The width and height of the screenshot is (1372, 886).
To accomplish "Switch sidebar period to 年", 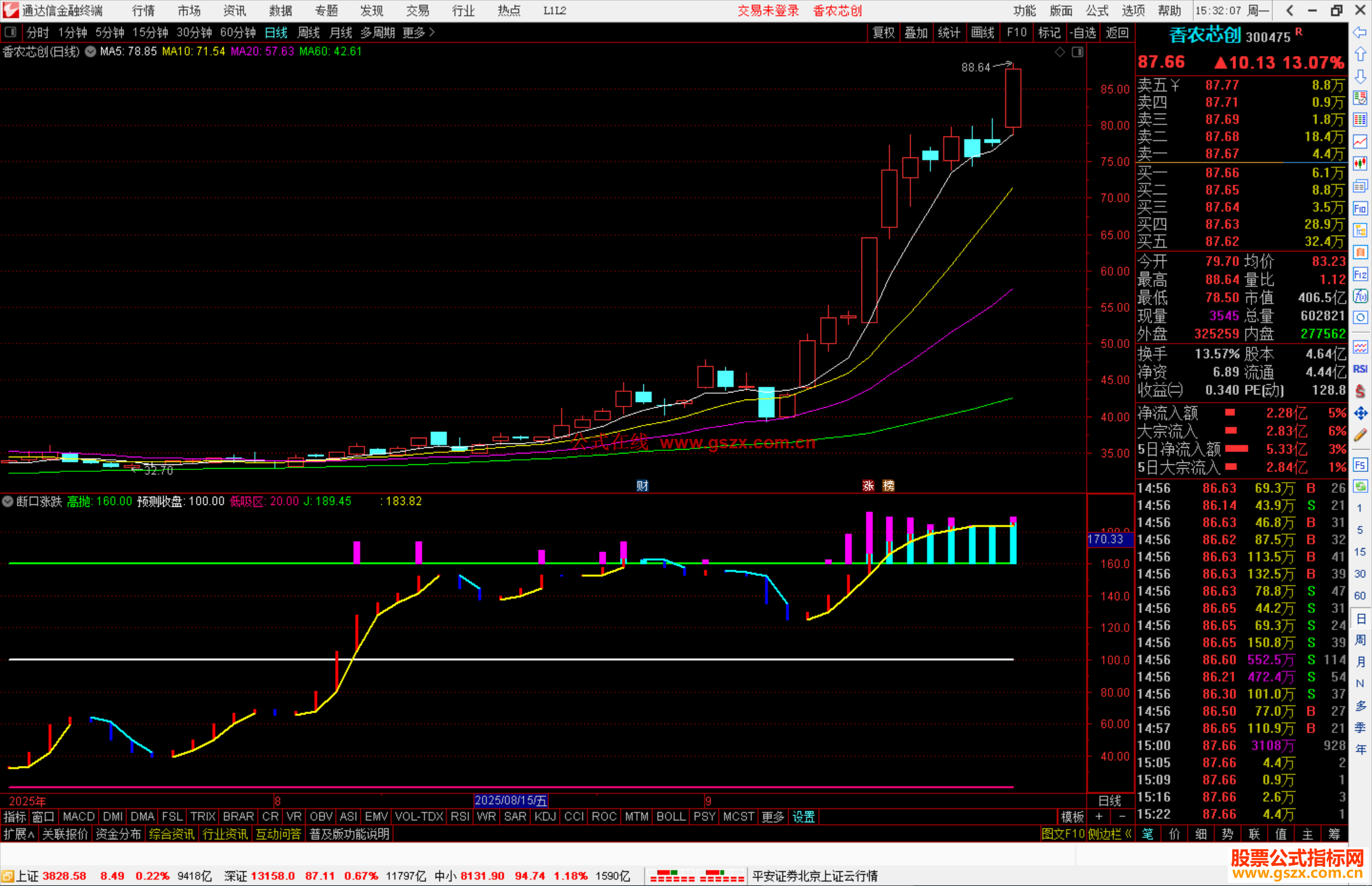I will pos(1360,749).
